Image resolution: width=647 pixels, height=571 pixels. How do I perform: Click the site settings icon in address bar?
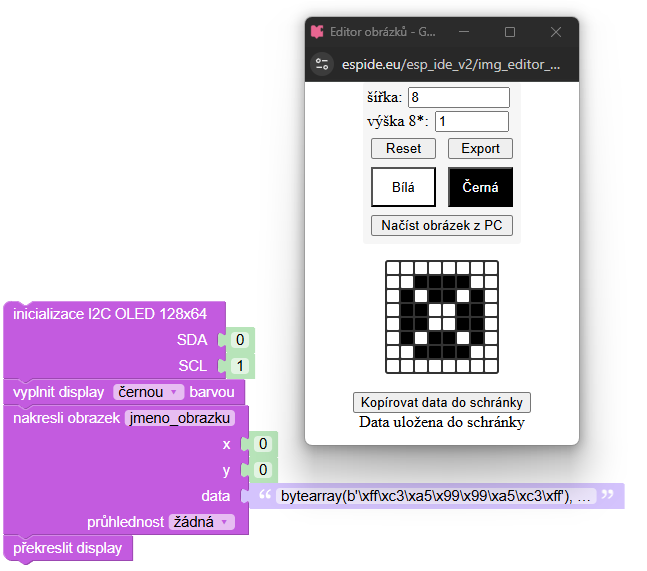click(x=322, y=64)
